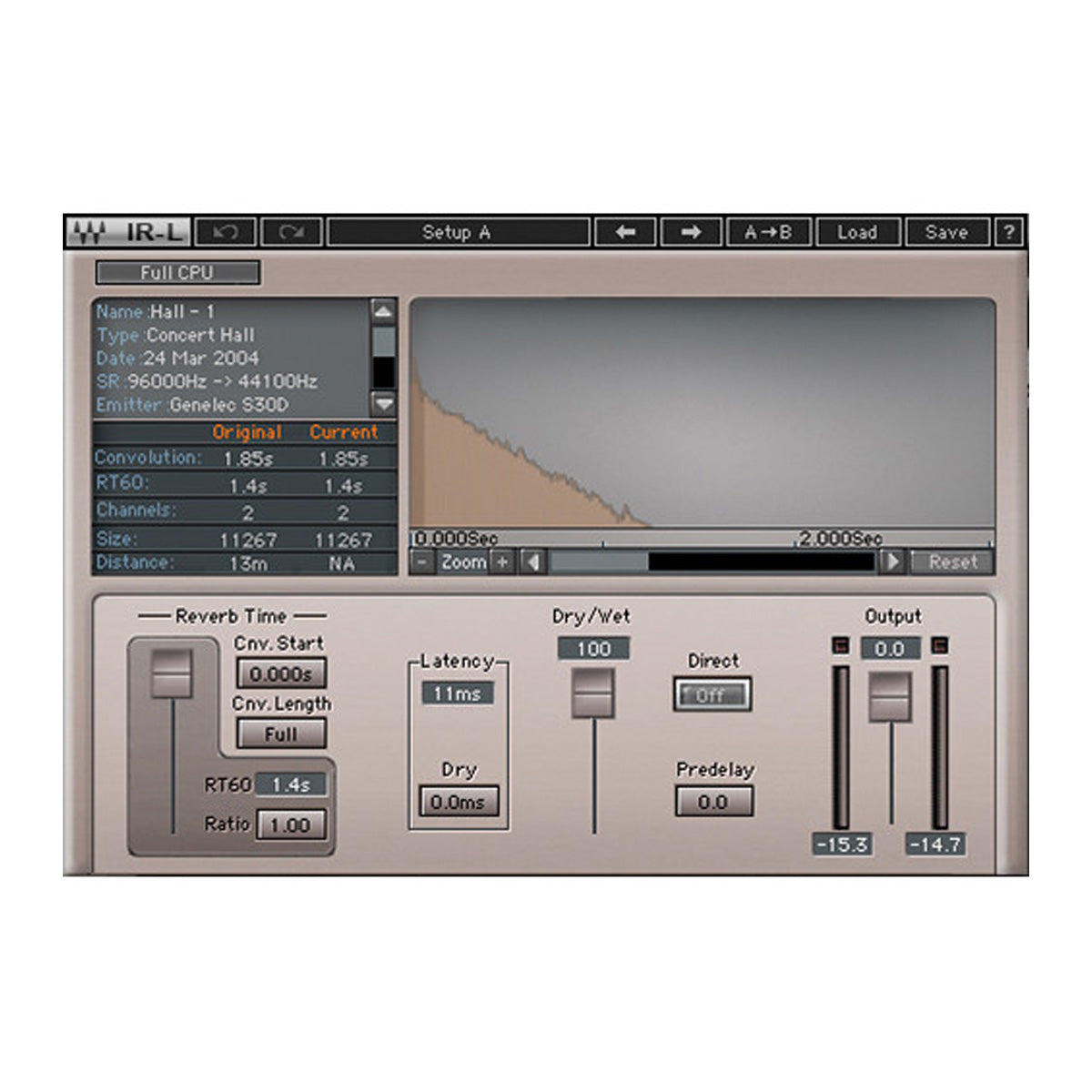1092x1092 pixels.
Task: Toggle Full CPU mode
Action: click(177, 272)
